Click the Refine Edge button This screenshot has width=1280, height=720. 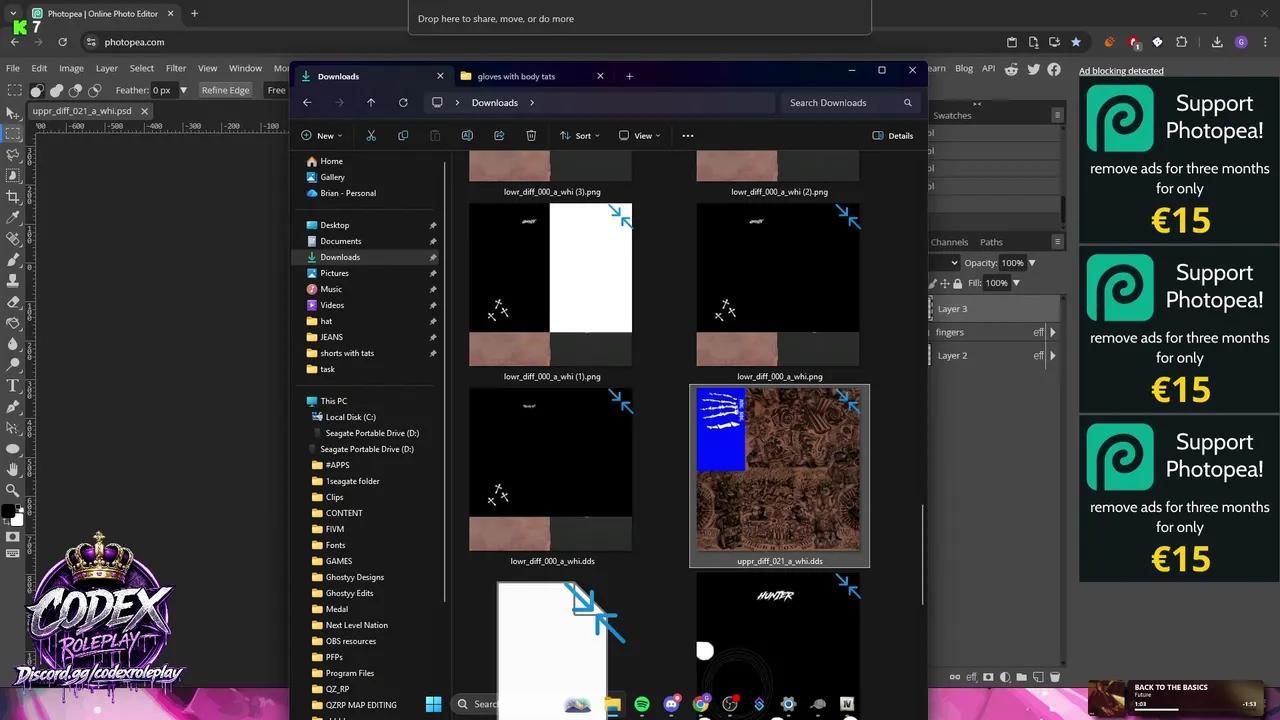click(x=225, y=90)
